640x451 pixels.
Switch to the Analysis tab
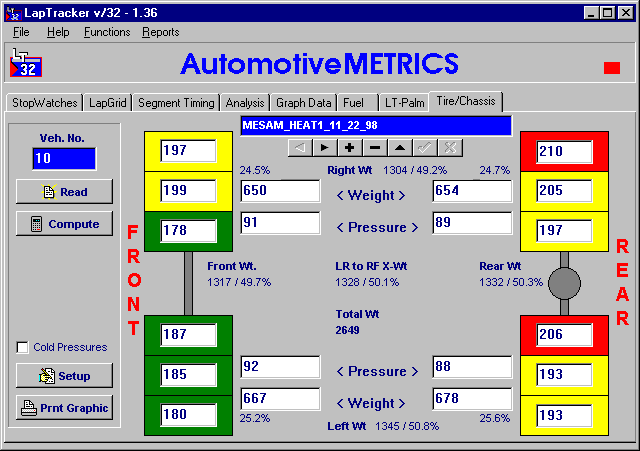245,103
